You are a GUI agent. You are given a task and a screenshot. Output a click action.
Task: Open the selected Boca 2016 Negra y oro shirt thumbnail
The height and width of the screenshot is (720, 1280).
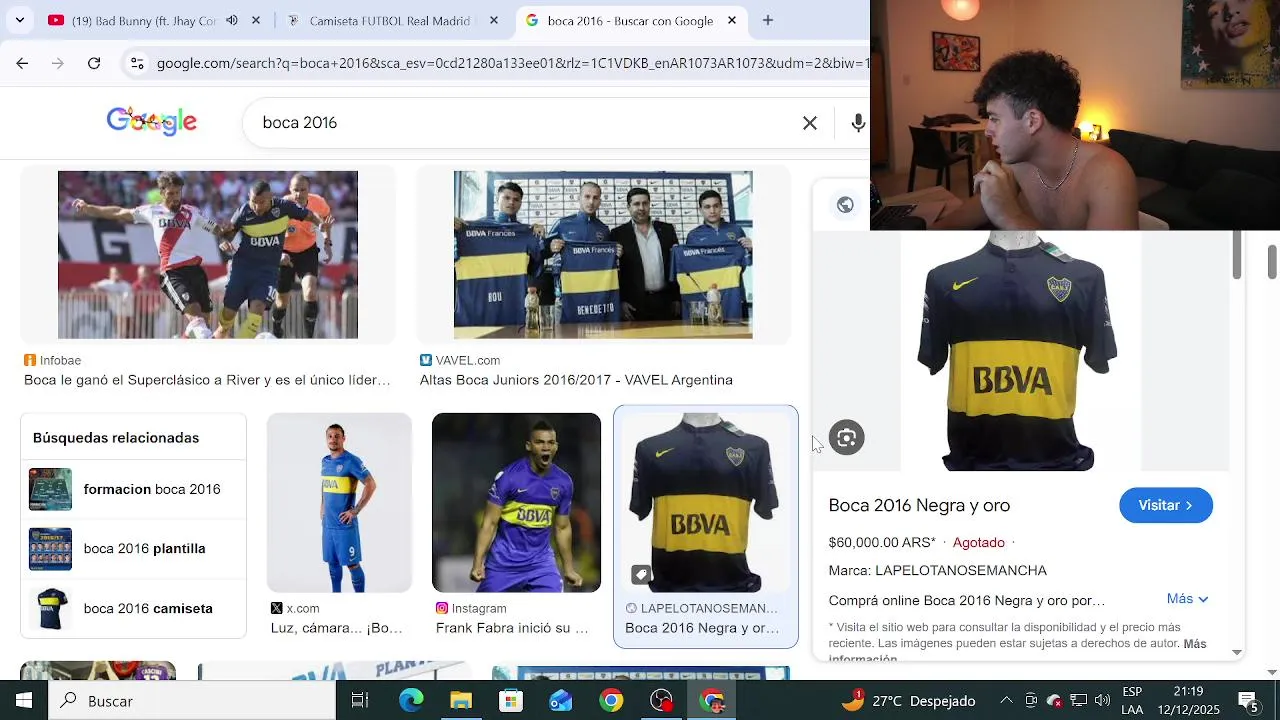[706, 503]
